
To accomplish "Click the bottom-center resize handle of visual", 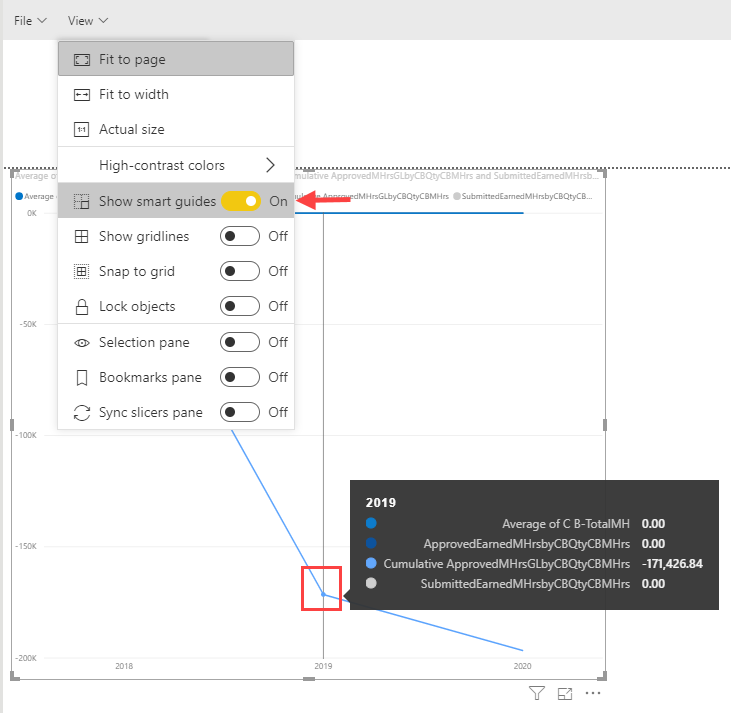I will point(309,679).
